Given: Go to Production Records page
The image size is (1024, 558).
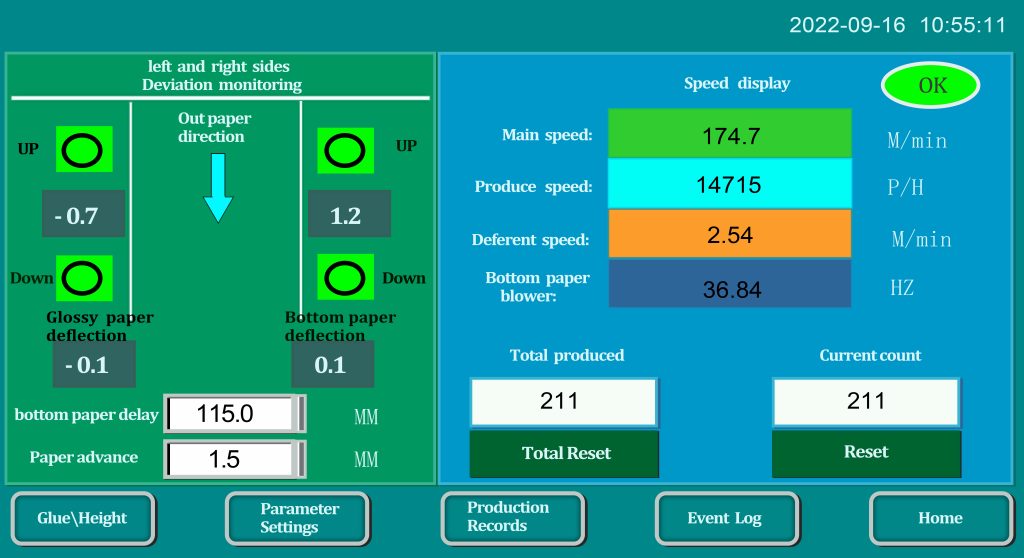Looking at the screenshot, I should pos(512,518).
